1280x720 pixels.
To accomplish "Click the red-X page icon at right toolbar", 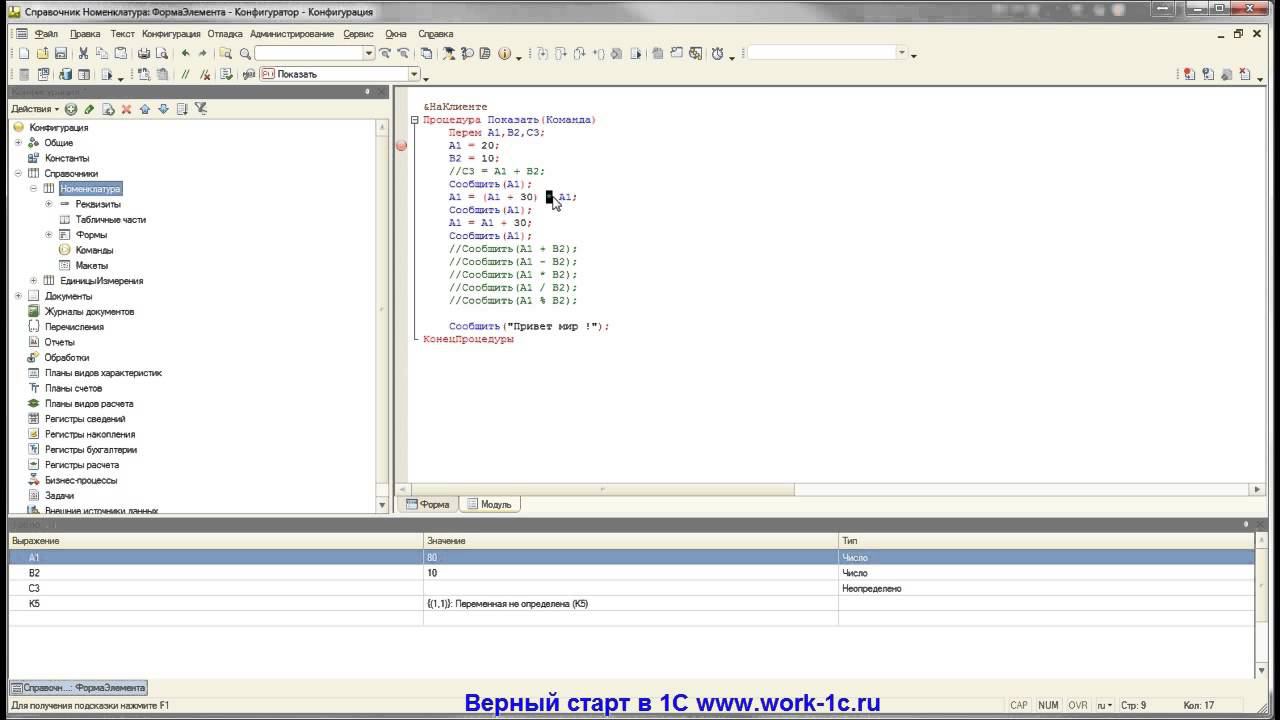I will point(1245,74).
